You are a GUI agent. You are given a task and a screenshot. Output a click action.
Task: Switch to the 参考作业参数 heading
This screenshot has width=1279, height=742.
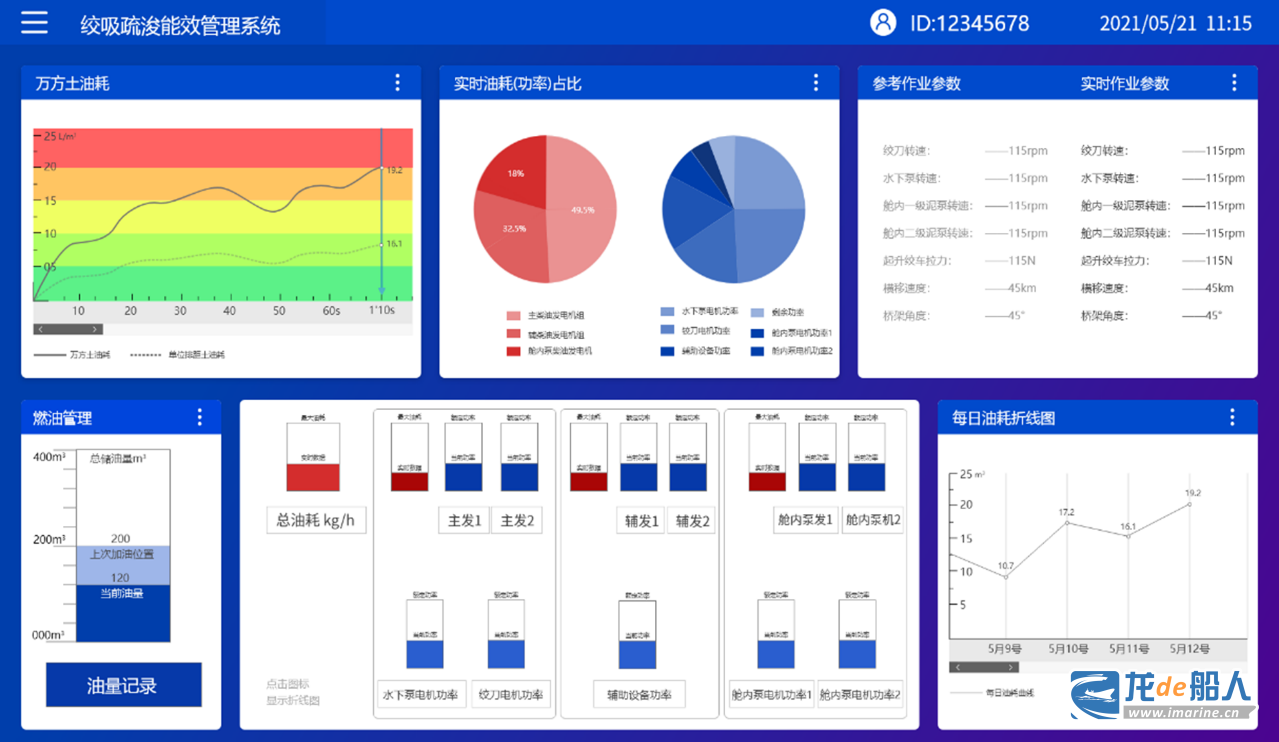(x=916, y=84)
